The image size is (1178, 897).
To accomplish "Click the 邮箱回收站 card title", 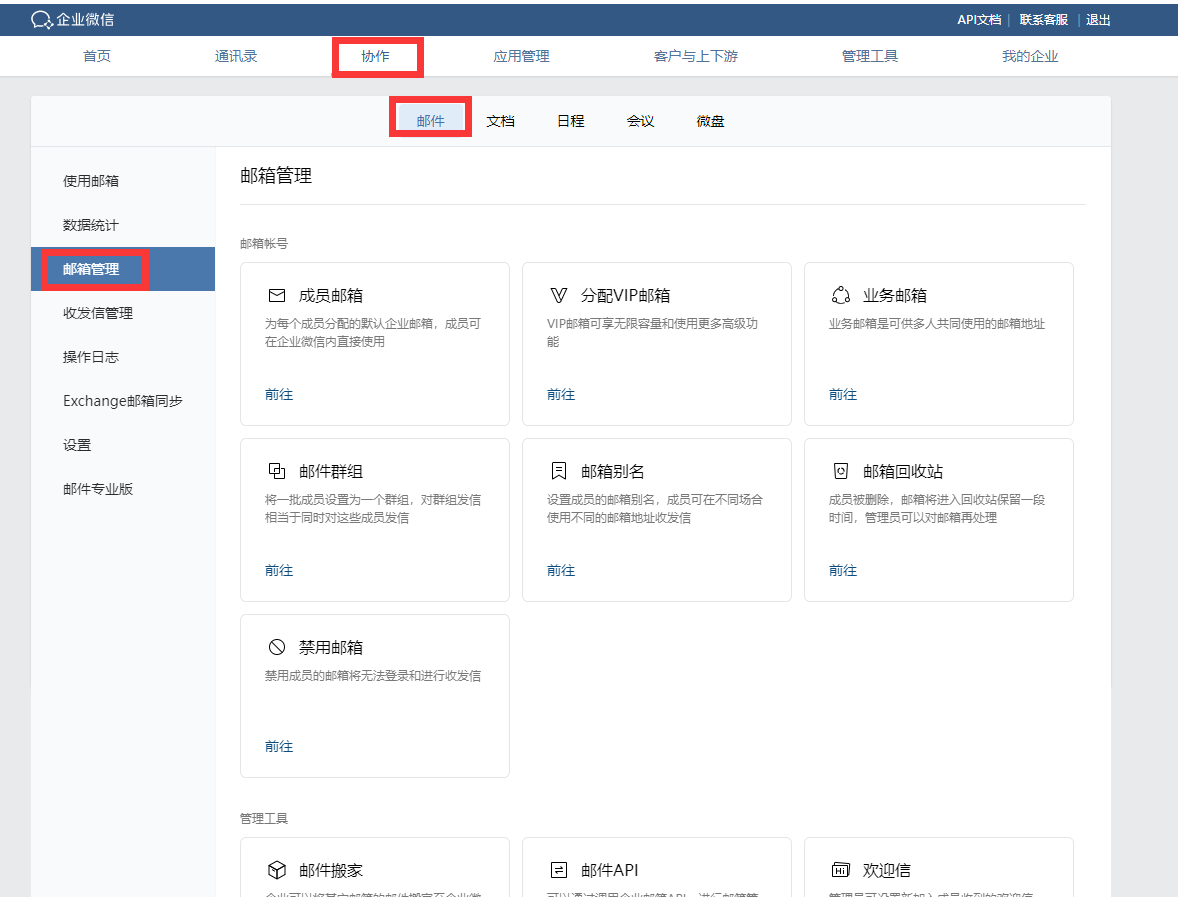I will click(x=902, y=471).
